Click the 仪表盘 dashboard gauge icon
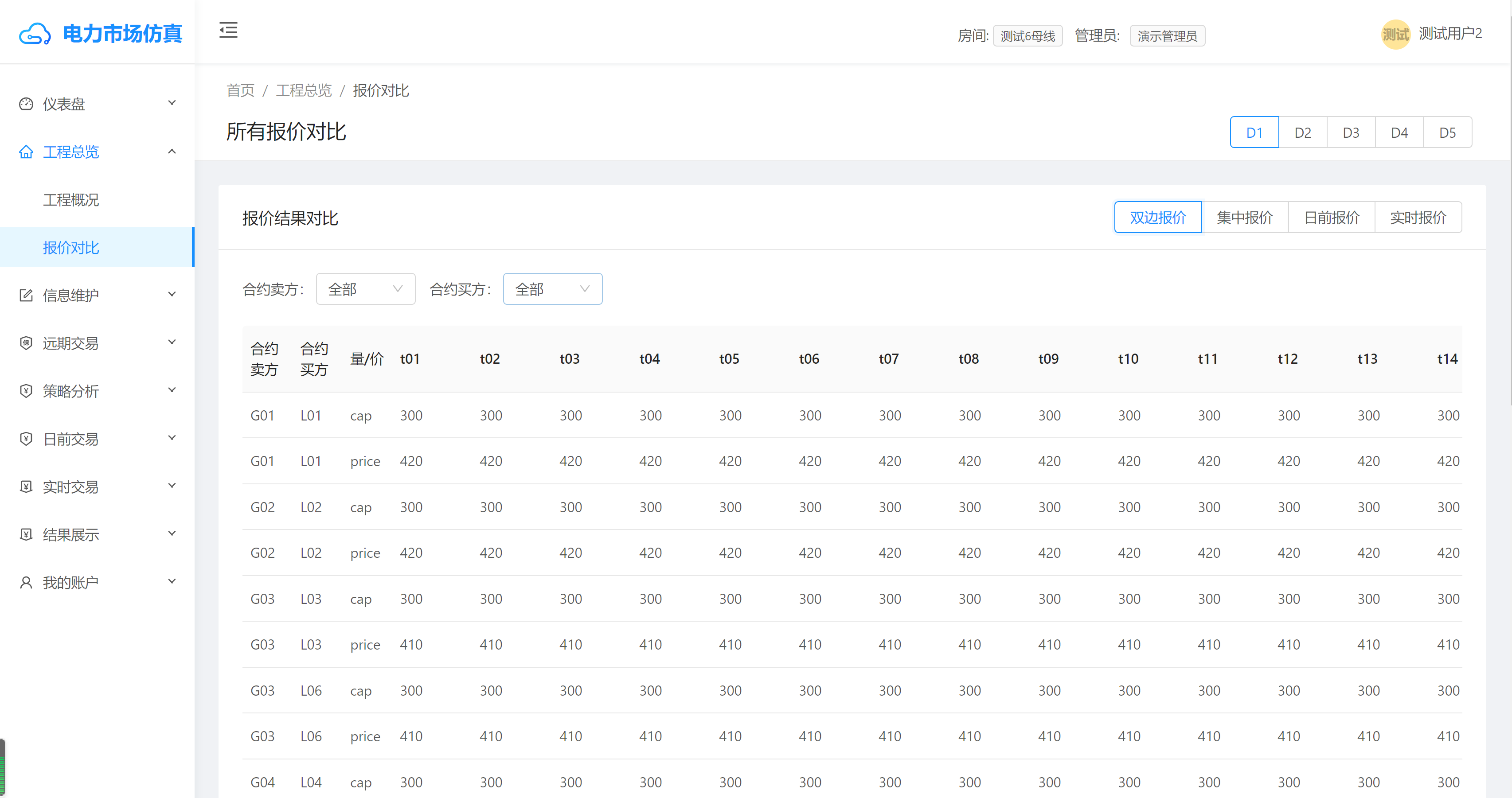 [x=26, y=104]
